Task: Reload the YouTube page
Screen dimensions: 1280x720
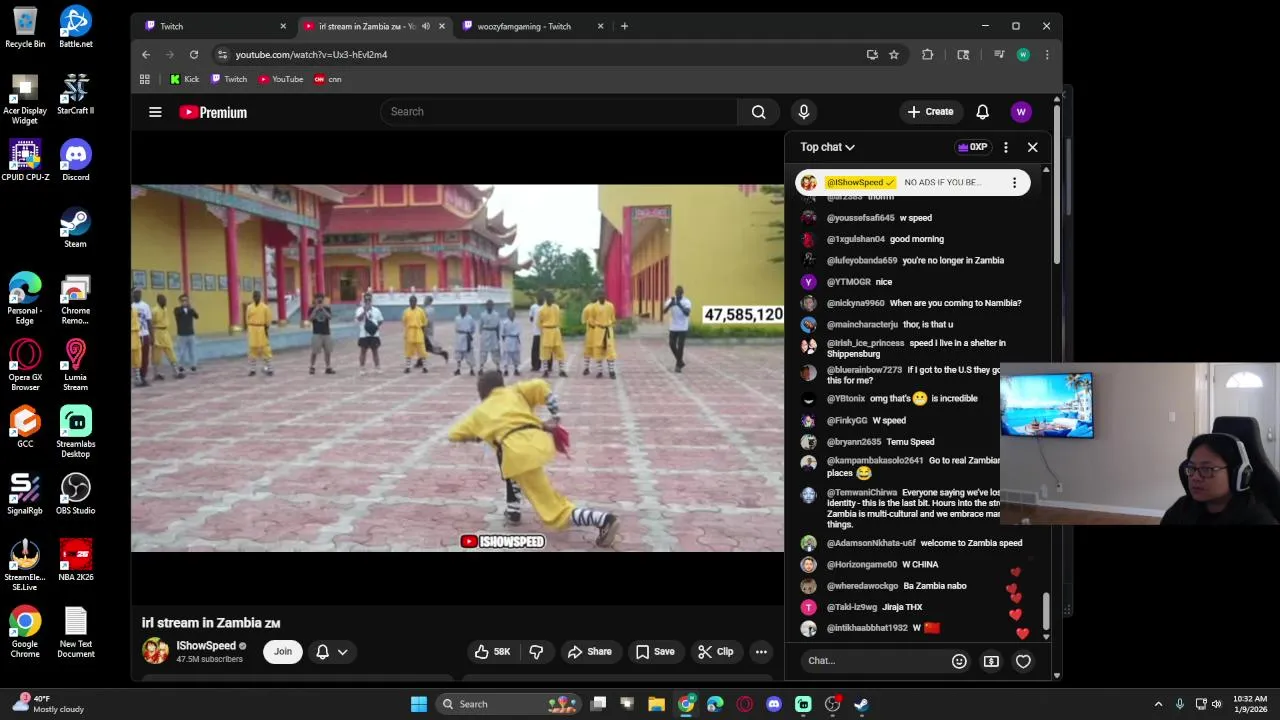Action: pos(194,54)
